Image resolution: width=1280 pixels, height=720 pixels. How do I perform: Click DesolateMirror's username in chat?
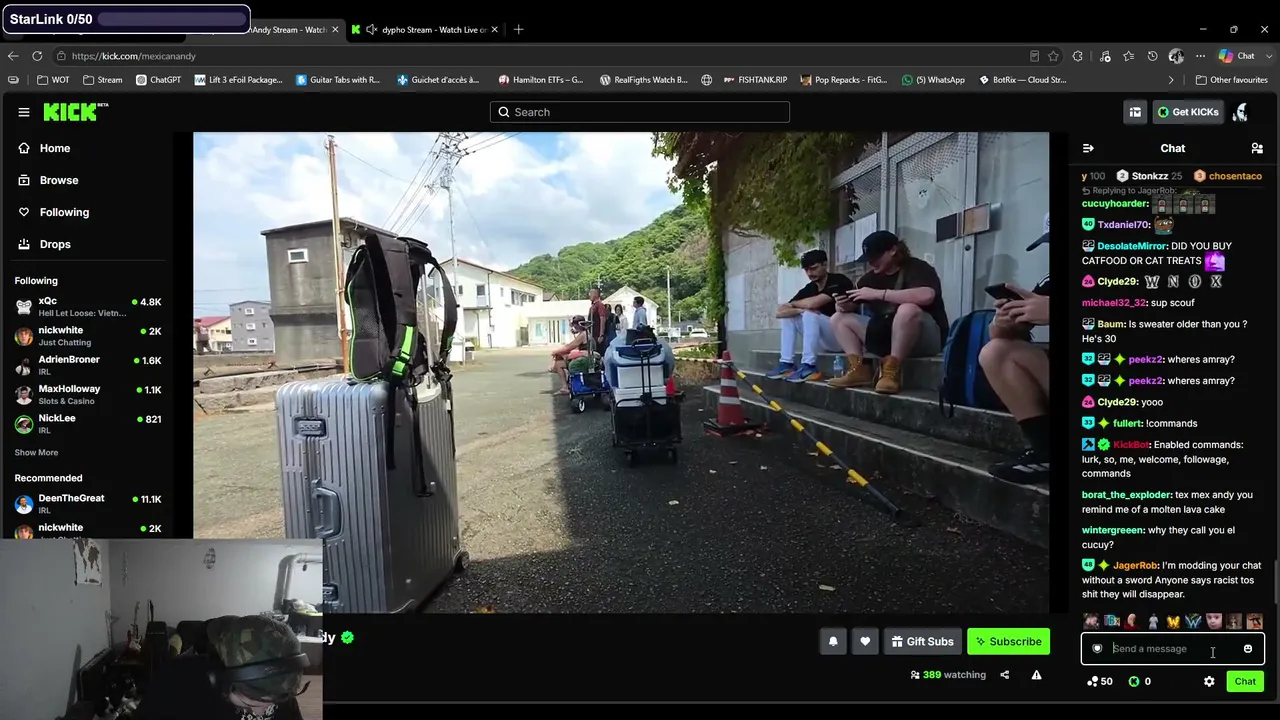click(x=1132, y=246)
